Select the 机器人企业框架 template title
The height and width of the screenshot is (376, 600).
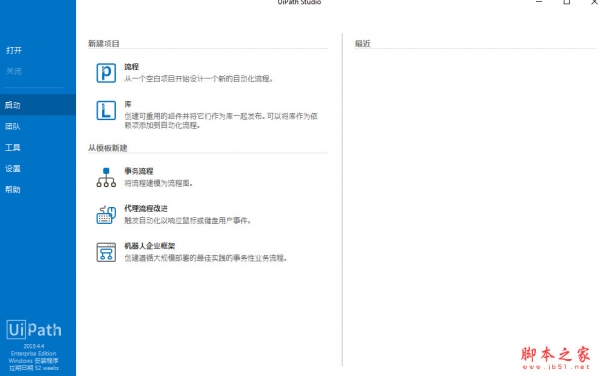tap(150, 246)
